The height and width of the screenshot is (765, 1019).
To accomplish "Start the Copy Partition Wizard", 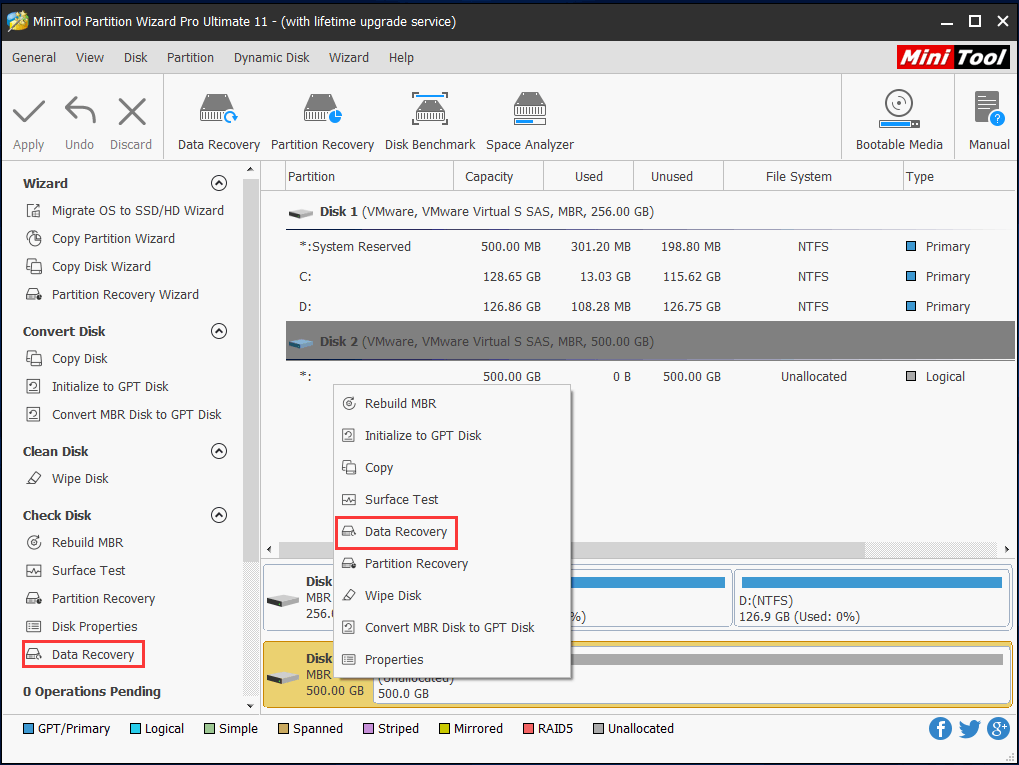I will (113, 239).
